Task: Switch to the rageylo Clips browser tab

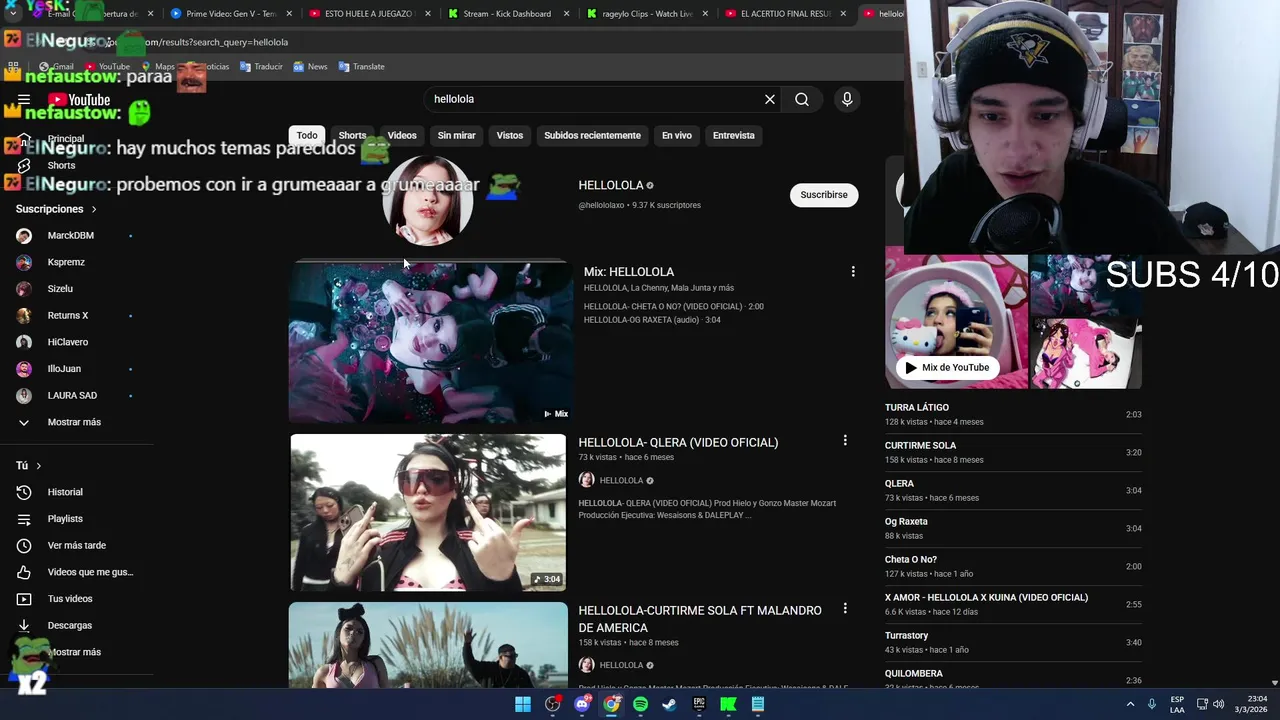Action: (647, 14)
